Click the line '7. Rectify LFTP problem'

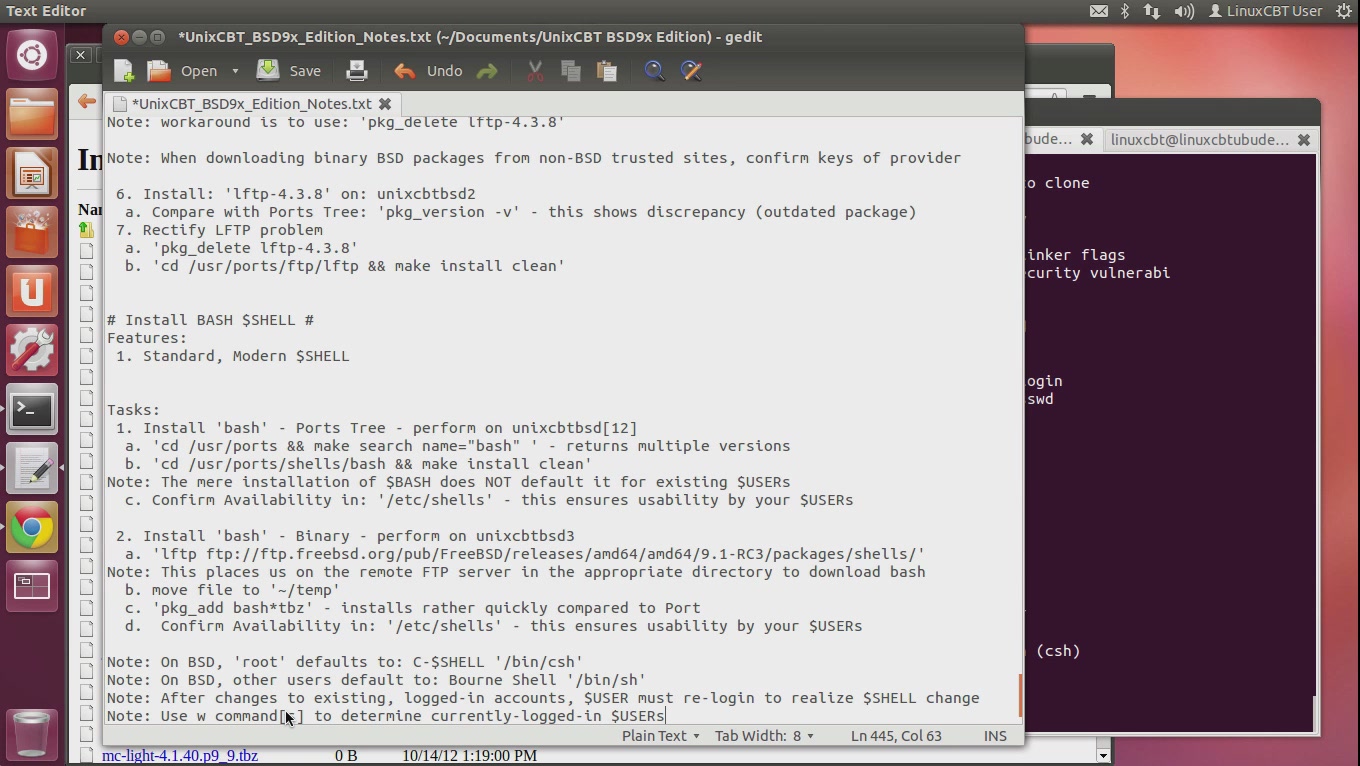pos(219,230)
